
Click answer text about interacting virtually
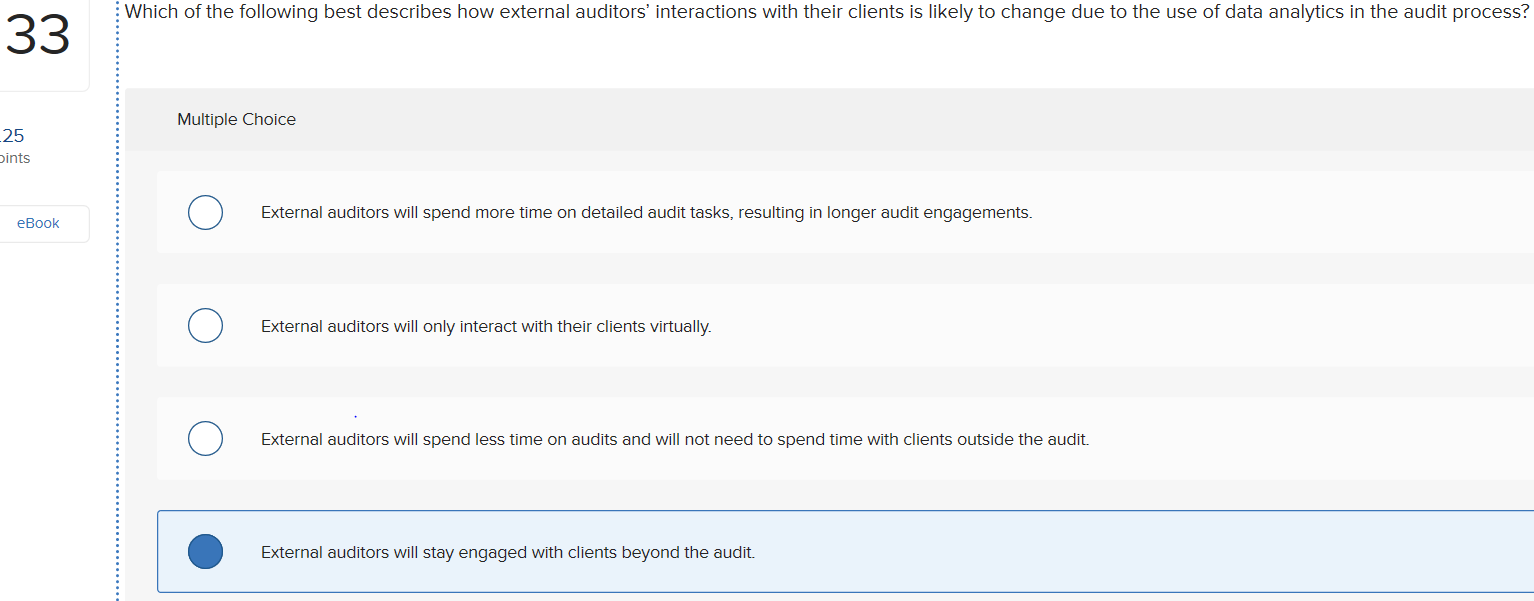pyautogui.click(x=486, y=326)
